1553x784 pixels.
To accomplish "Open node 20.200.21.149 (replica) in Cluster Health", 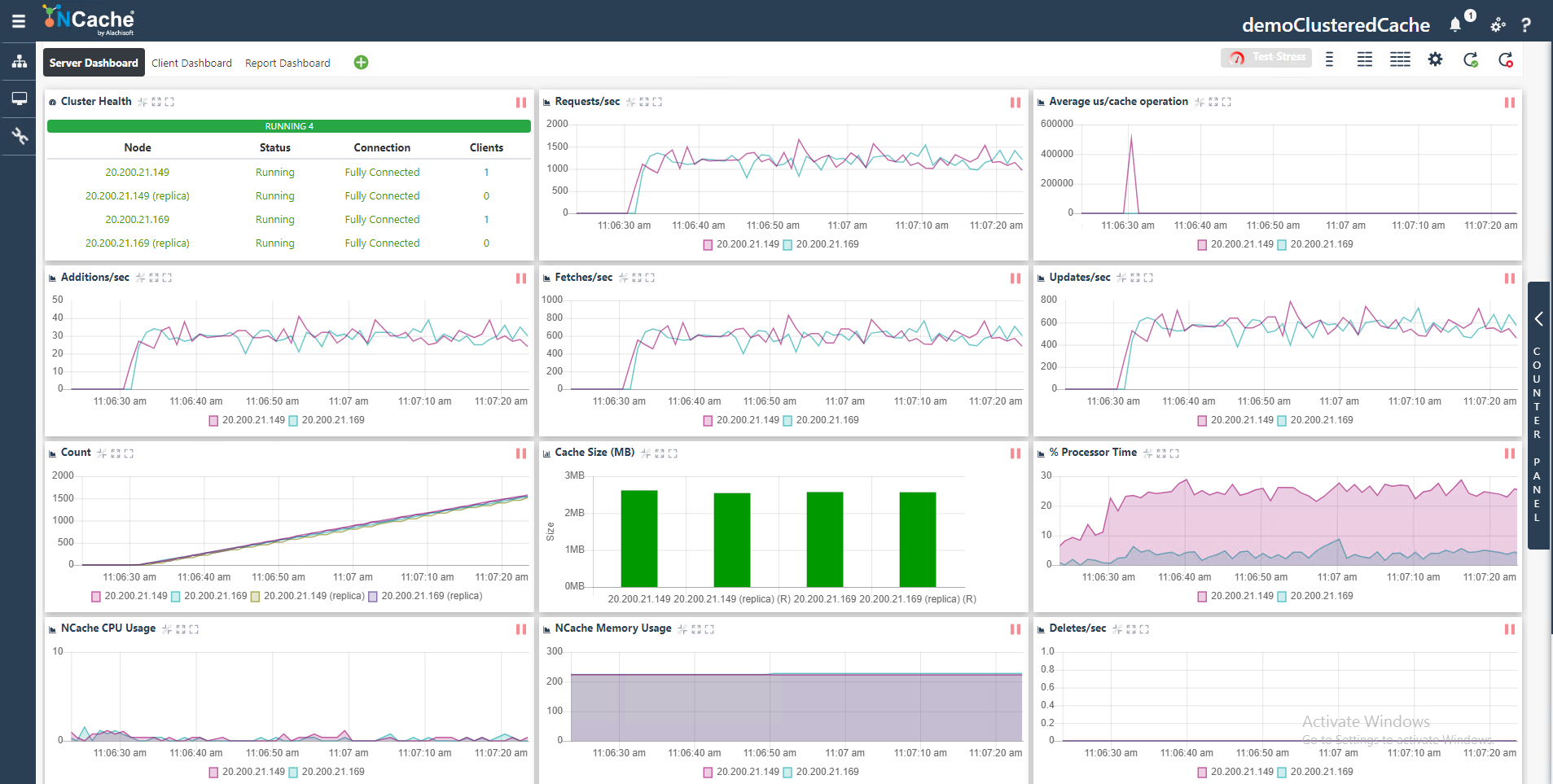I will 137,196.
